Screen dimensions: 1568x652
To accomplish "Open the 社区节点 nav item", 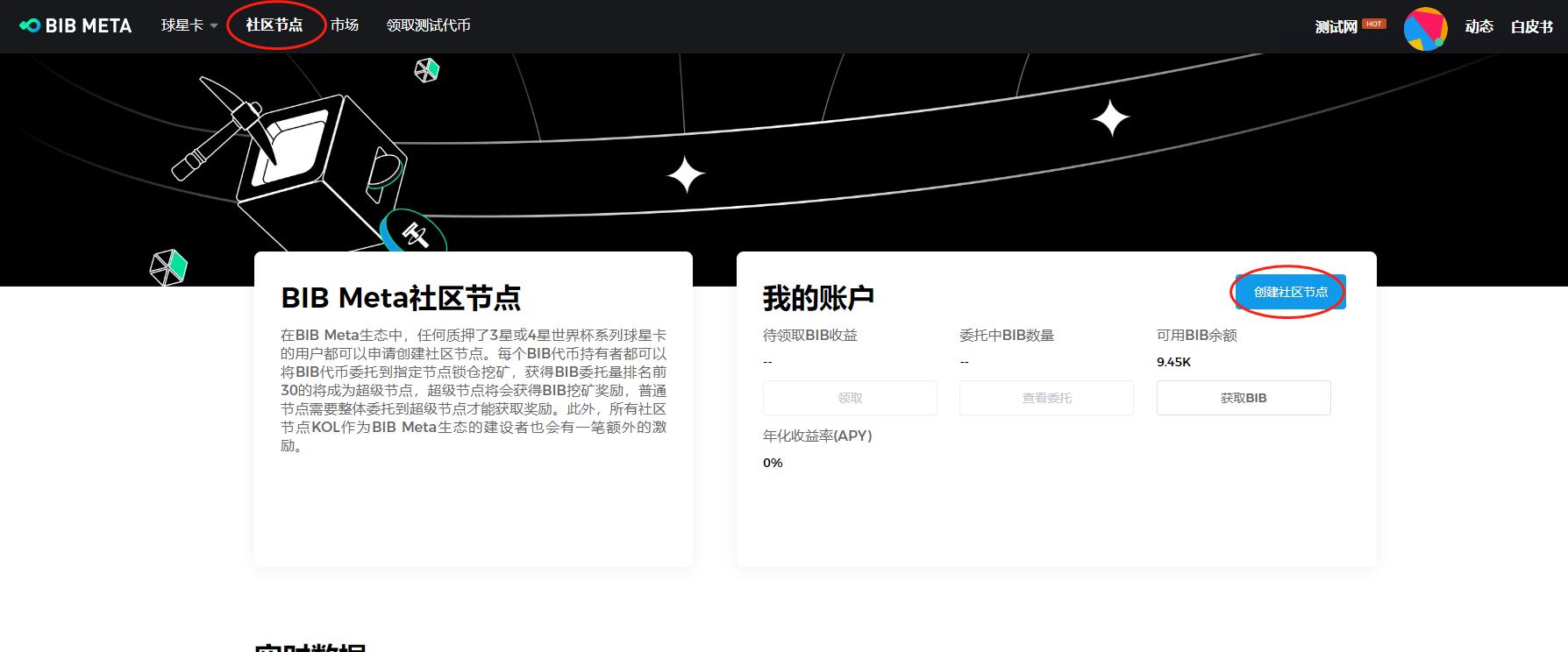I will (x=274, y=25).
